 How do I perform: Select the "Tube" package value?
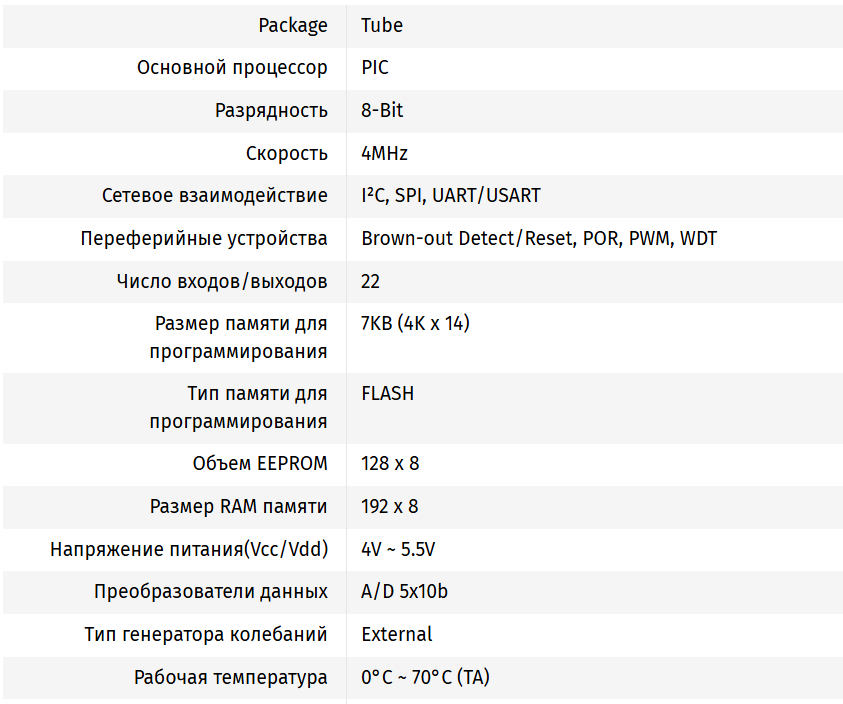click(382, 26)
